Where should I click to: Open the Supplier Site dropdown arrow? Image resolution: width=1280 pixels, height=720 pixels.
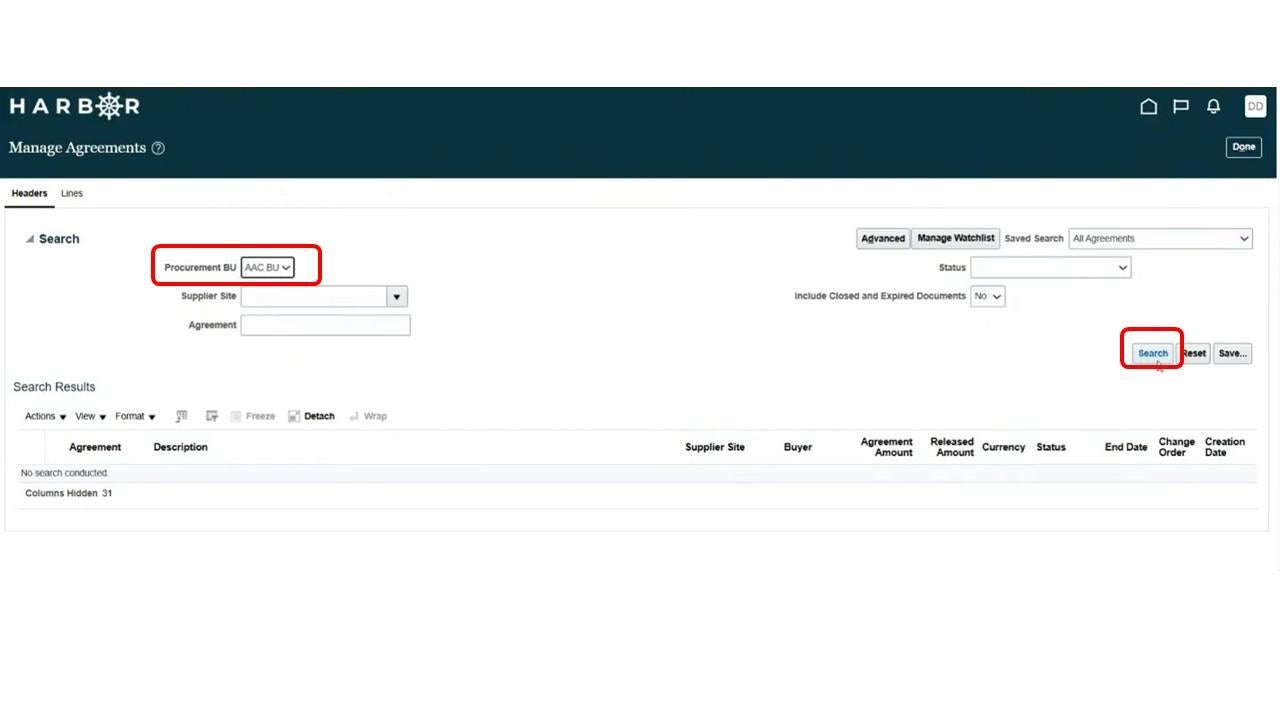(397, 297)
